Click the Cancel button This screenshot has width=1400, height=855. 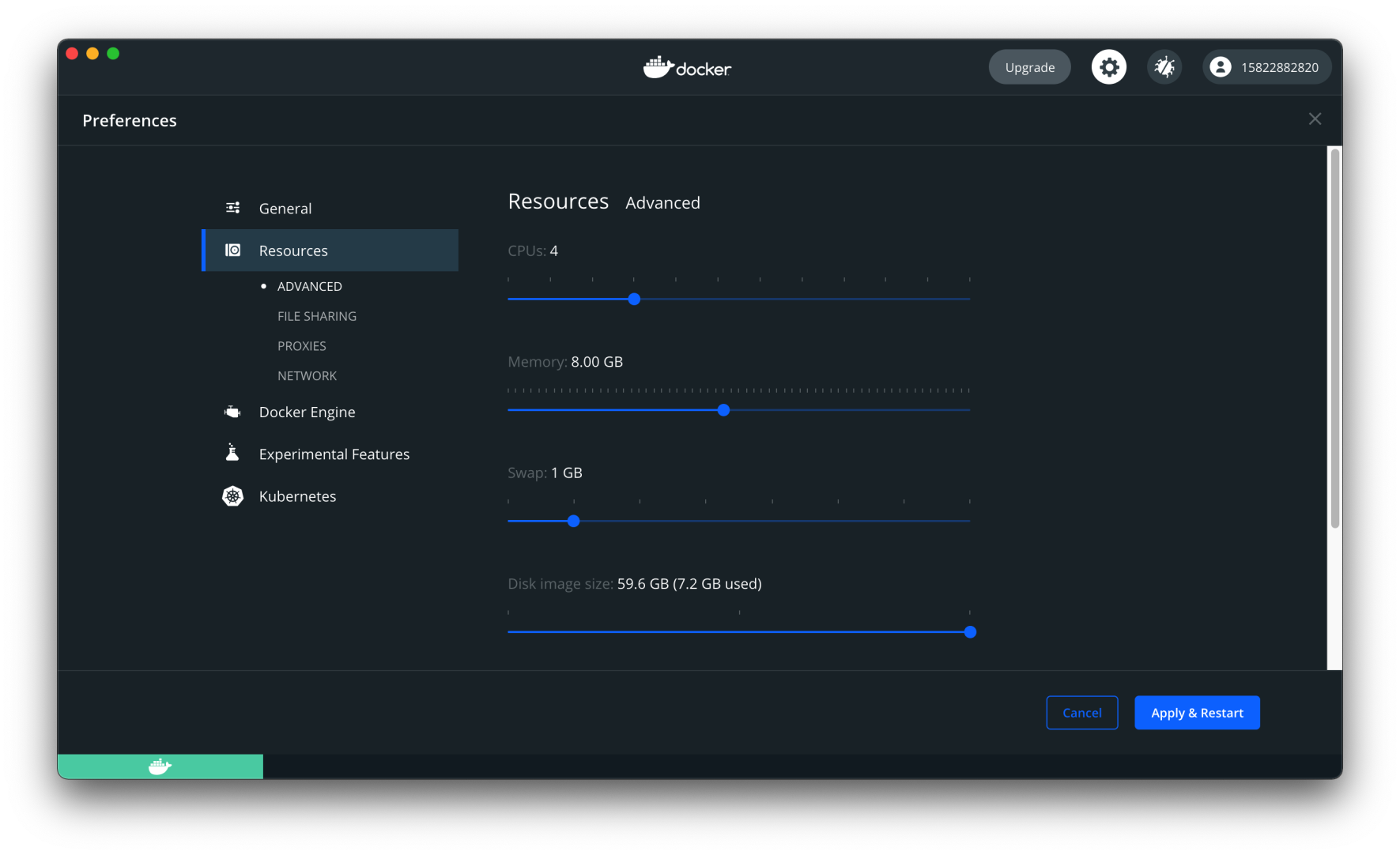coord(1081,713)
